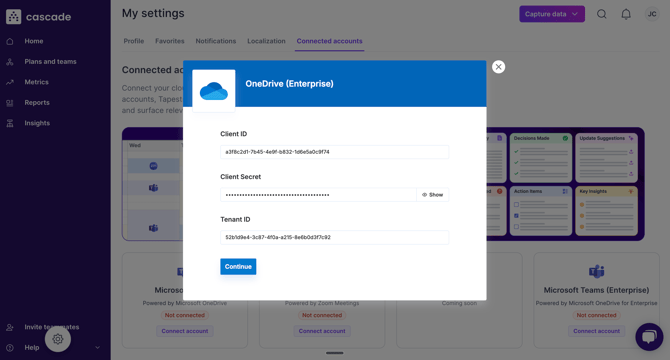The height and width of the screenshot is (360, 670).
Task: Open the chat support bubble icon
Action: [649, 337]
